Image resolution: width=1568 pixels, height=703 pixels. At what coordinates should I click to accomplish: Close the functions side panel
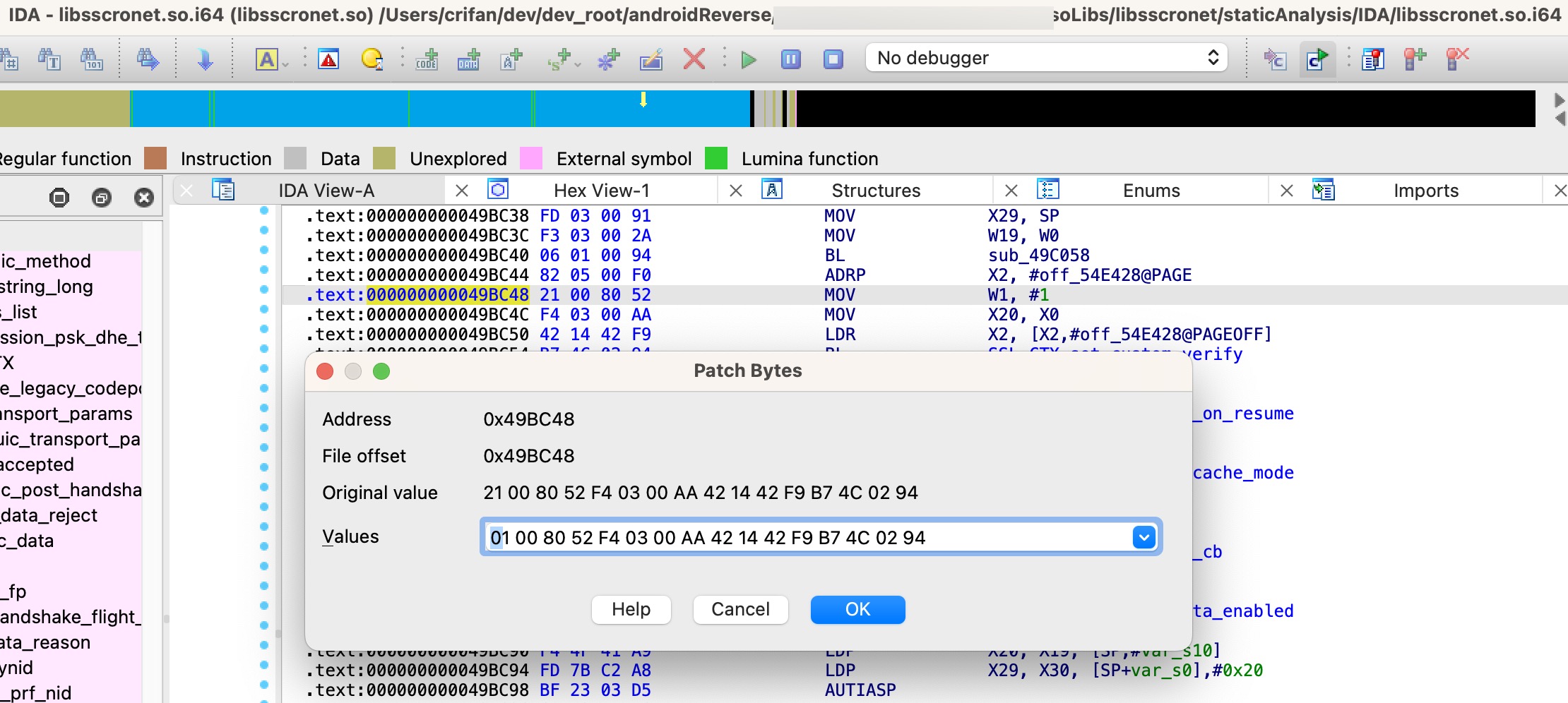144,198
